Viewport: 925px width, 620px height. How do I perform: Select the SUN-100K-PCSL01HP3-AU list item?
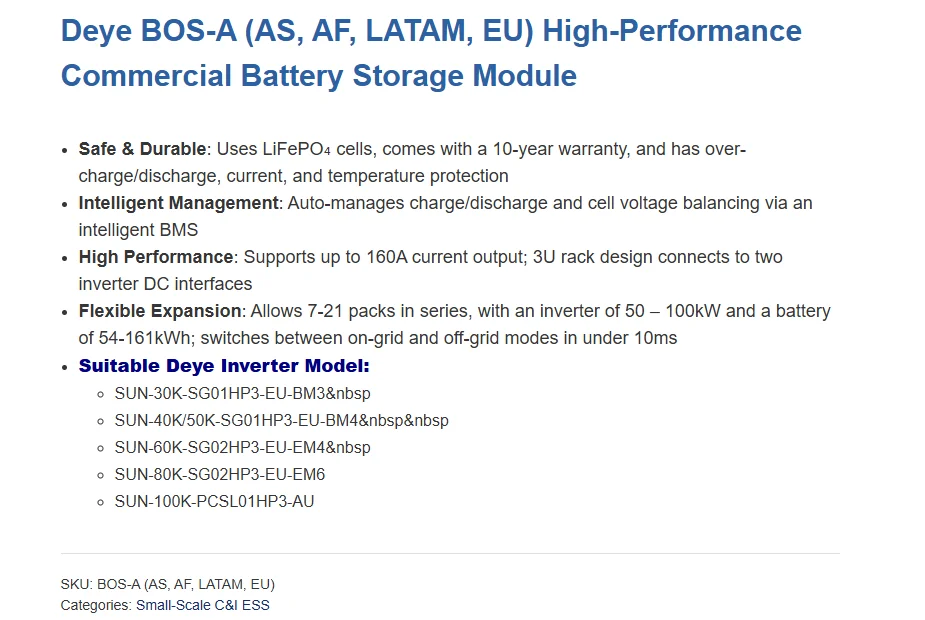pos(214,501)
